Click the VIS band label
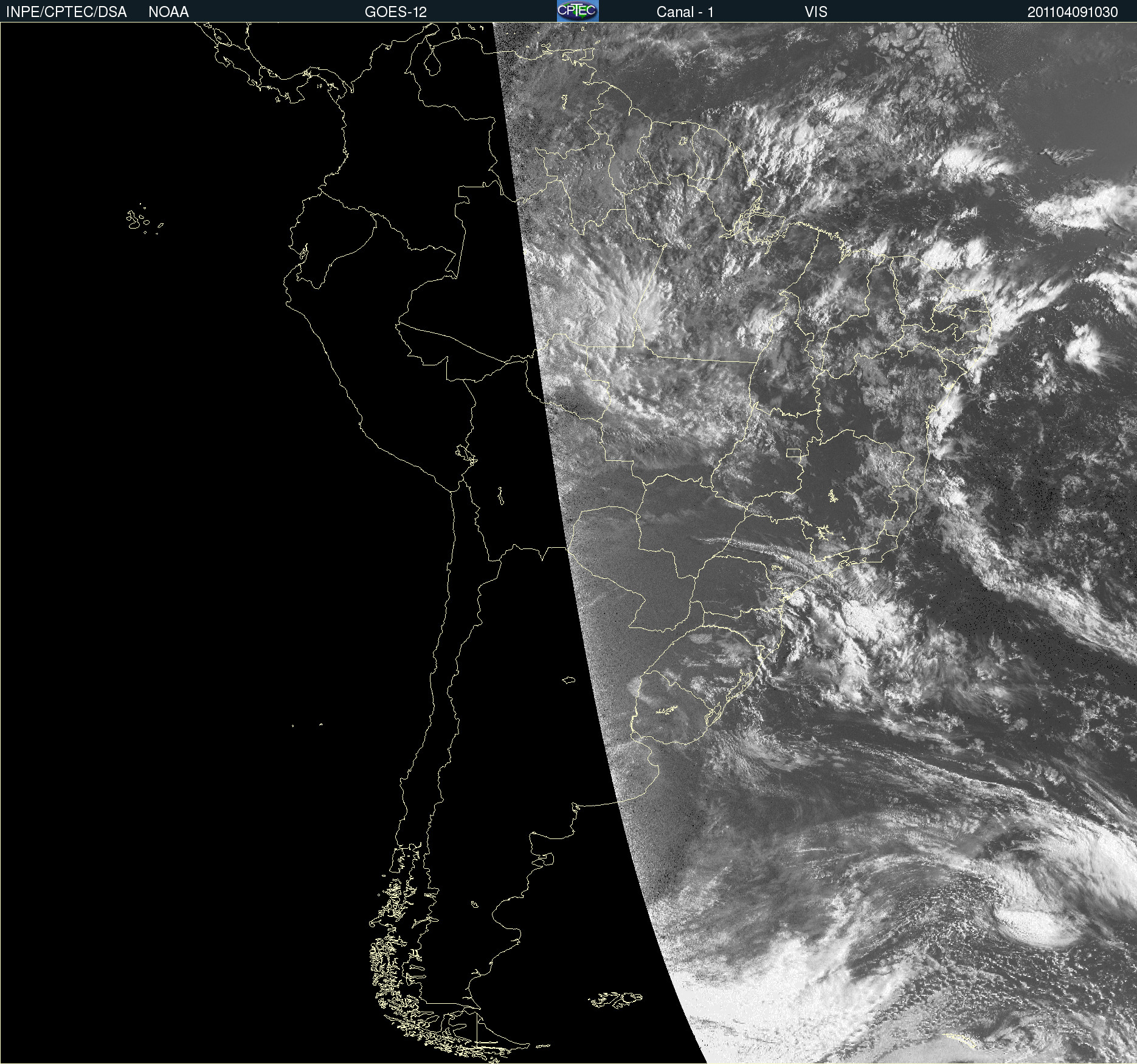The image size is (1137, 1064). pos(816,12)
